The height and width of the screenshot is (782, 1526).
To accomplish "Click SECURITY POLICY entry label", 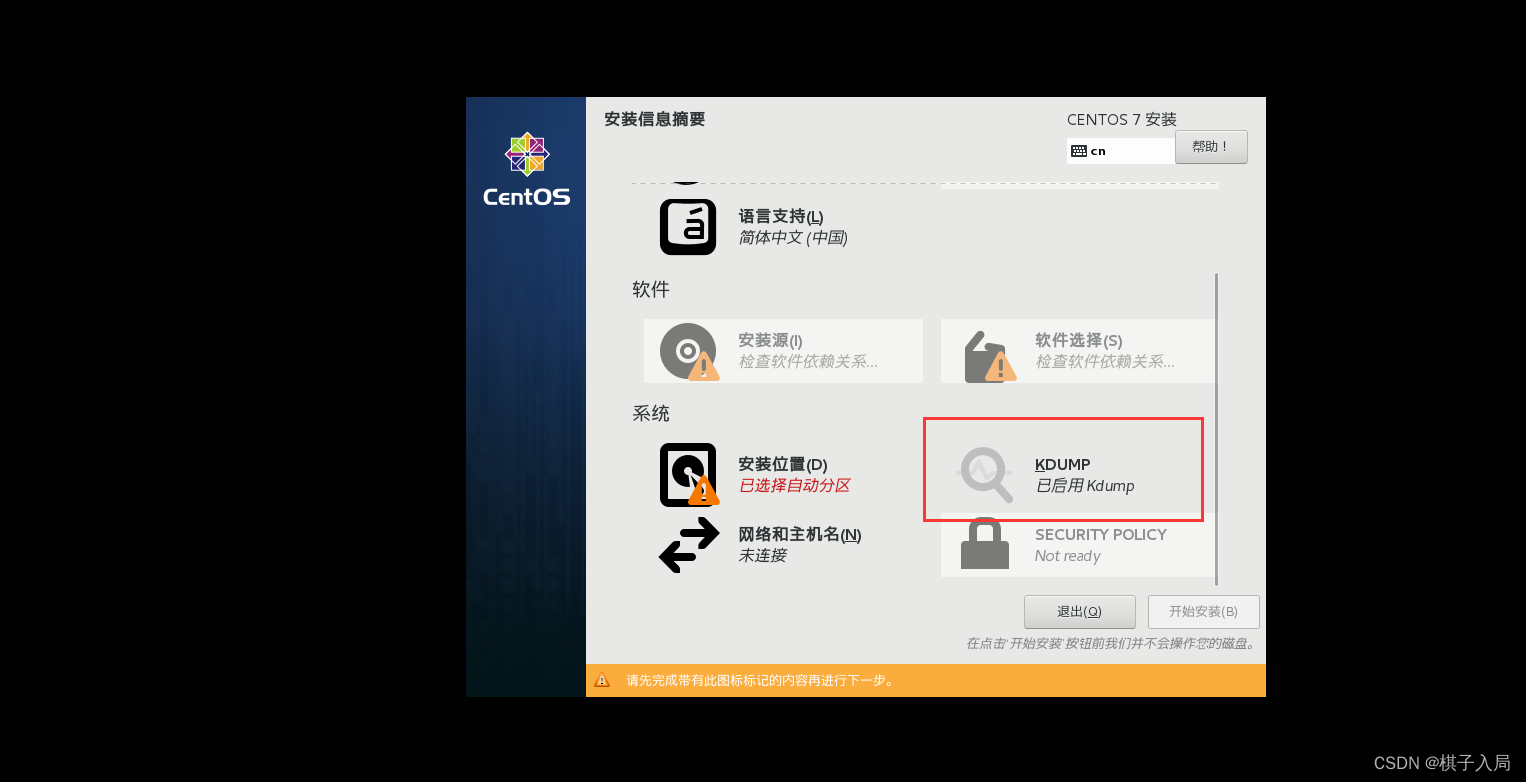I will click(x=1101, y=534).
